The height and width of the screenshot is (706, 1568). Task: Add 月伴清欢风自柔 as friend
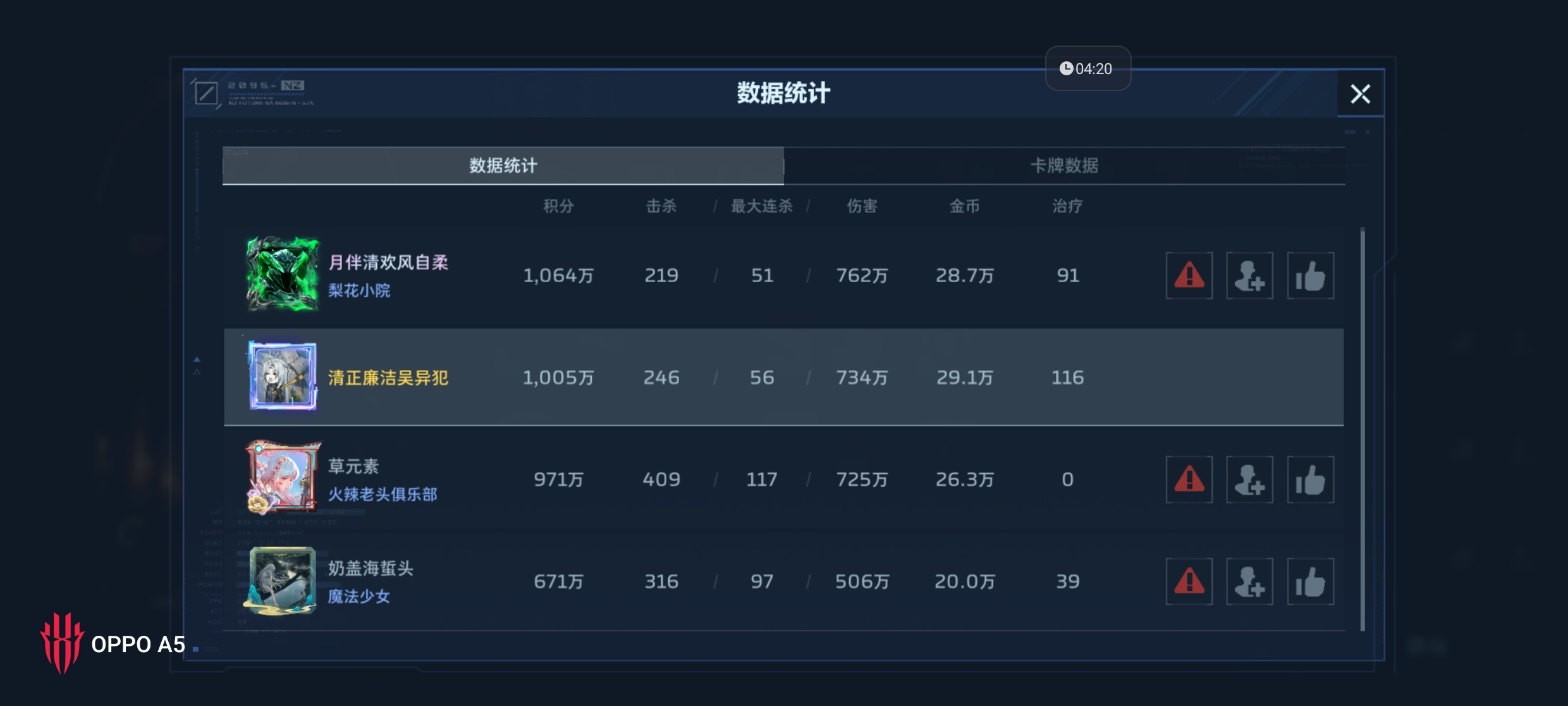click(x=1250, y=276)
